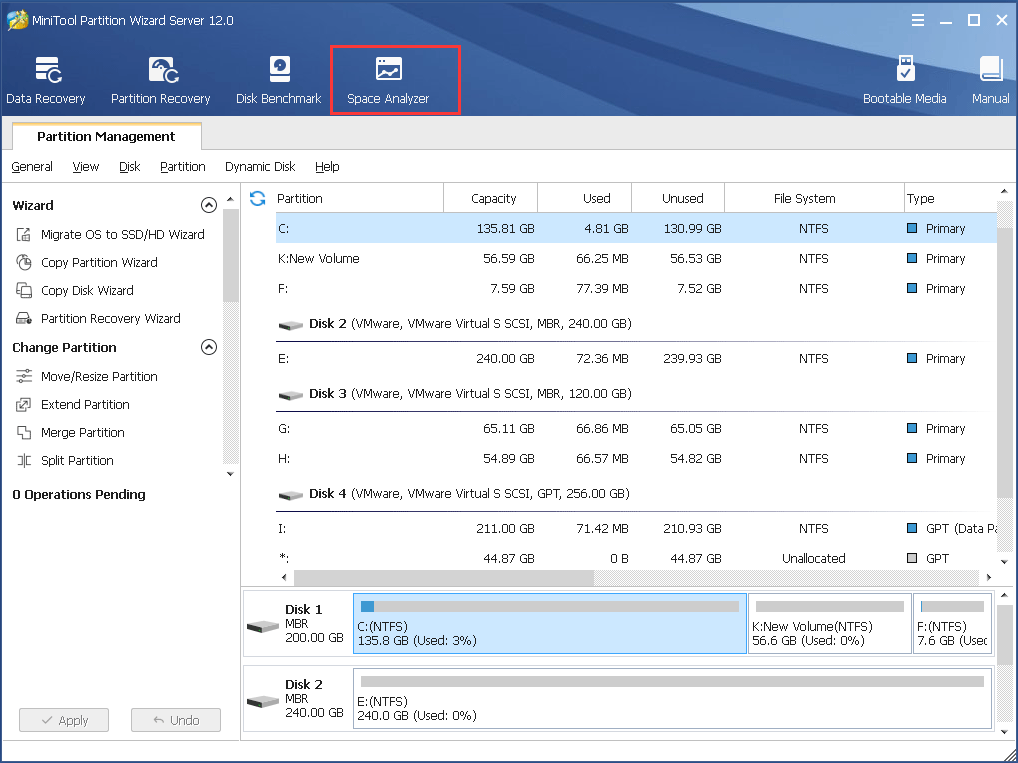This screenshot has height=763, width=1018.
Task: Click the Migrate OS to SSD/HD Wizard icon
Action: tap(23, 234)
